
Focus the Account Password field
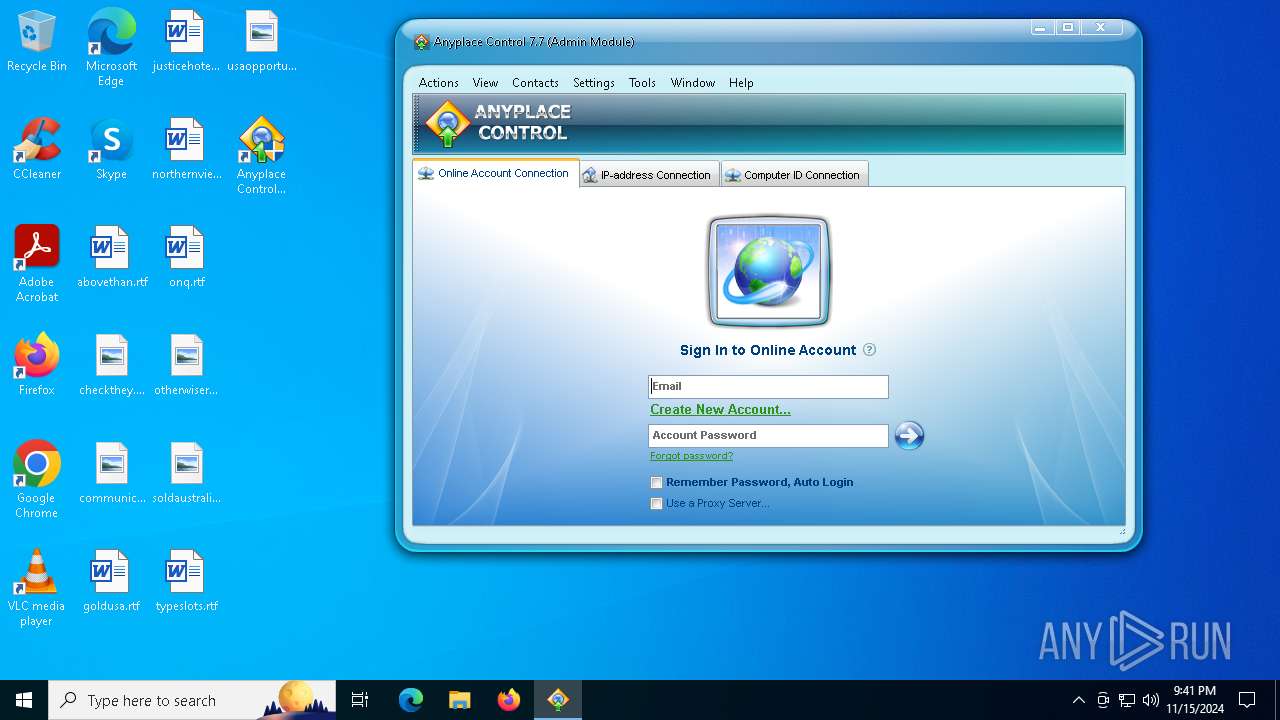click(x=768, y=435)
